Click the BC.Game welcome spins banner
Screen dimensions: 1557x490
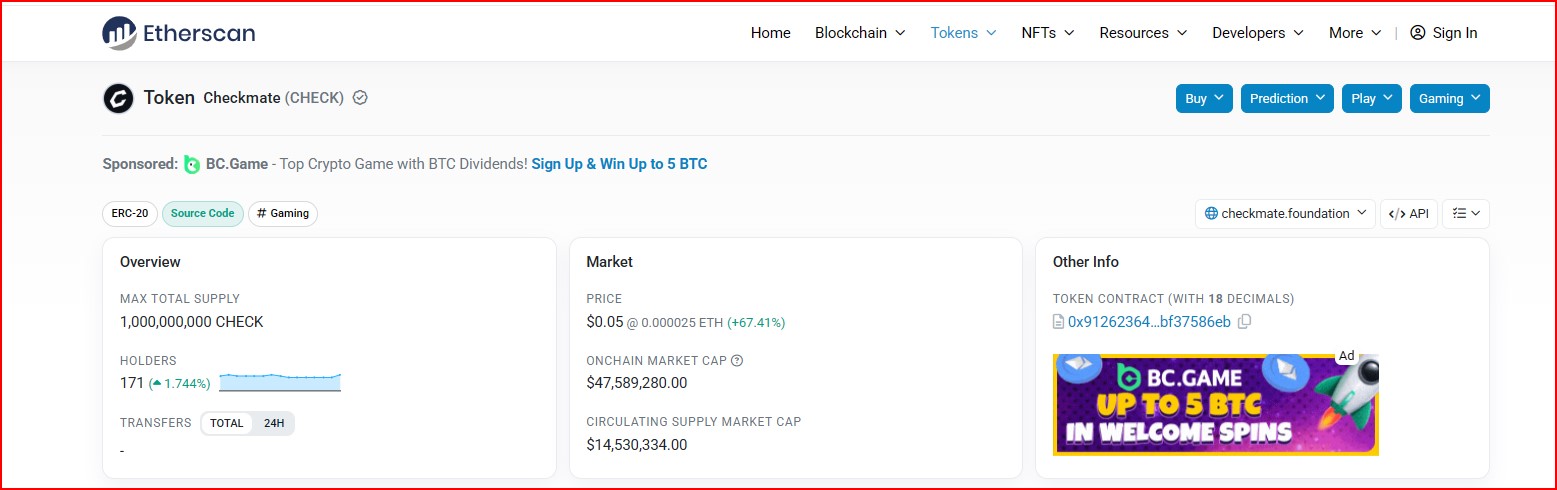point(1216,404)
